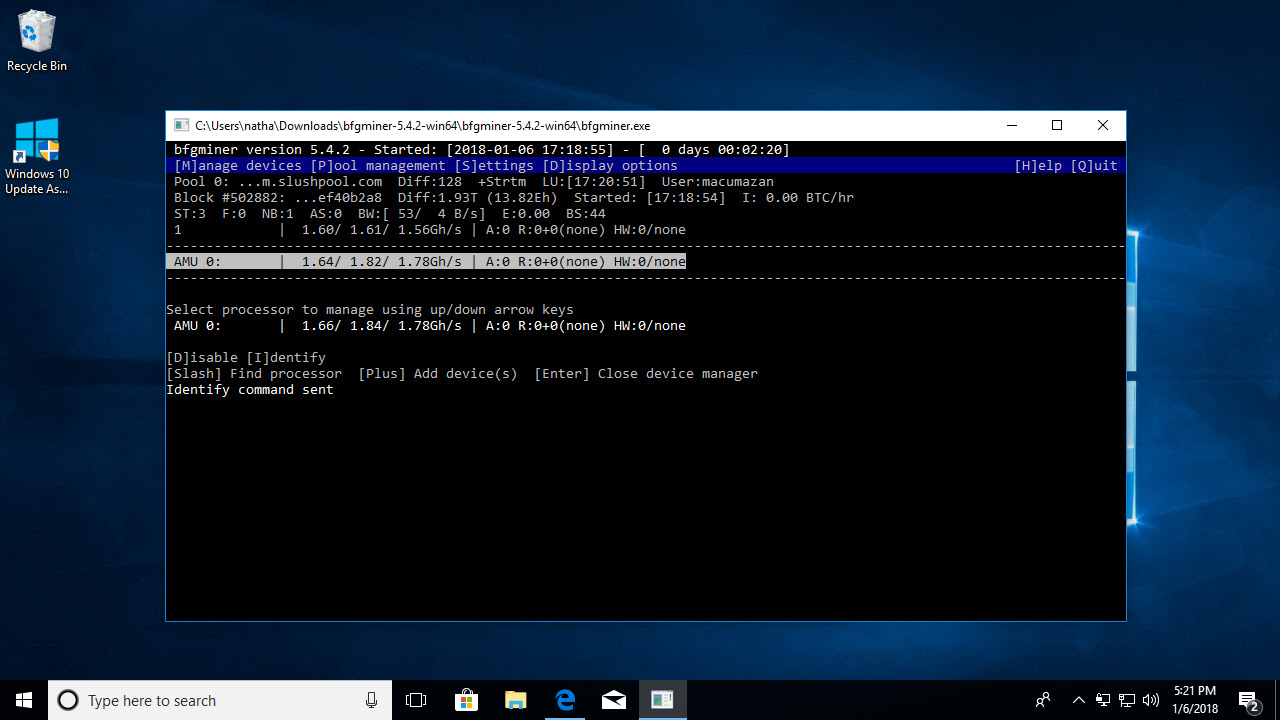
Task: Click the highlighted AMU 0 device row
Action: (426, 262)
